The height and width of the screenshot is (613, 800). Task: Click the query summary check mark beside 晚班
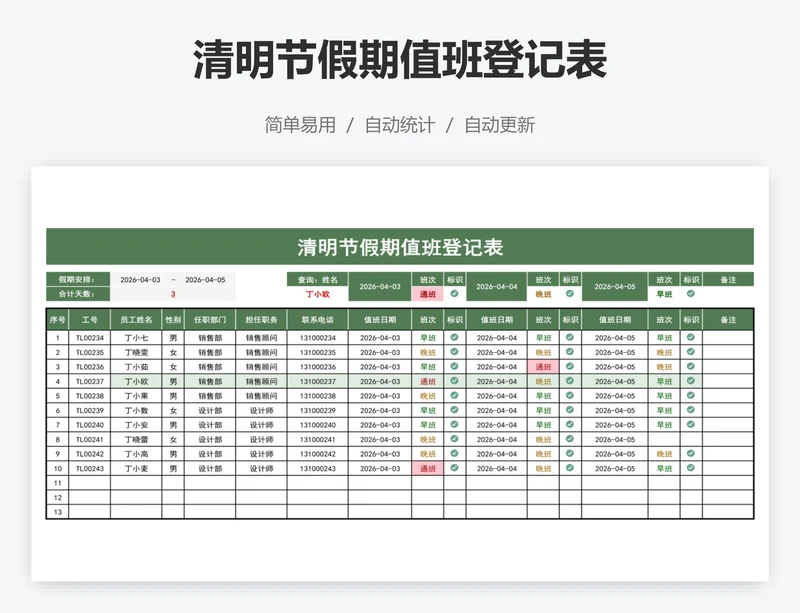point(570,294)
